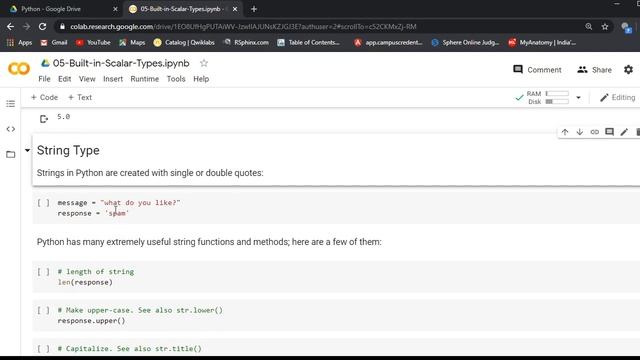Open the RSphinx.com bookmark
Viewport: 640px width, 360px height.
[246, 42]
